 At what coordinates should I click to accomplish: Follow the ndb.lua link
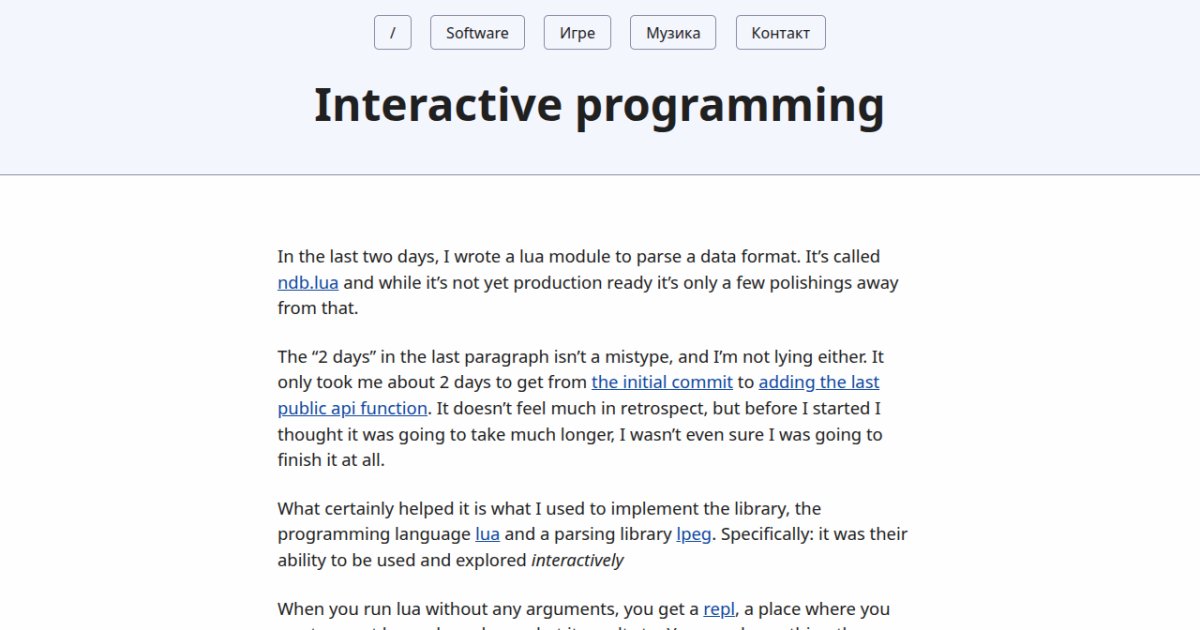[308, 283]
